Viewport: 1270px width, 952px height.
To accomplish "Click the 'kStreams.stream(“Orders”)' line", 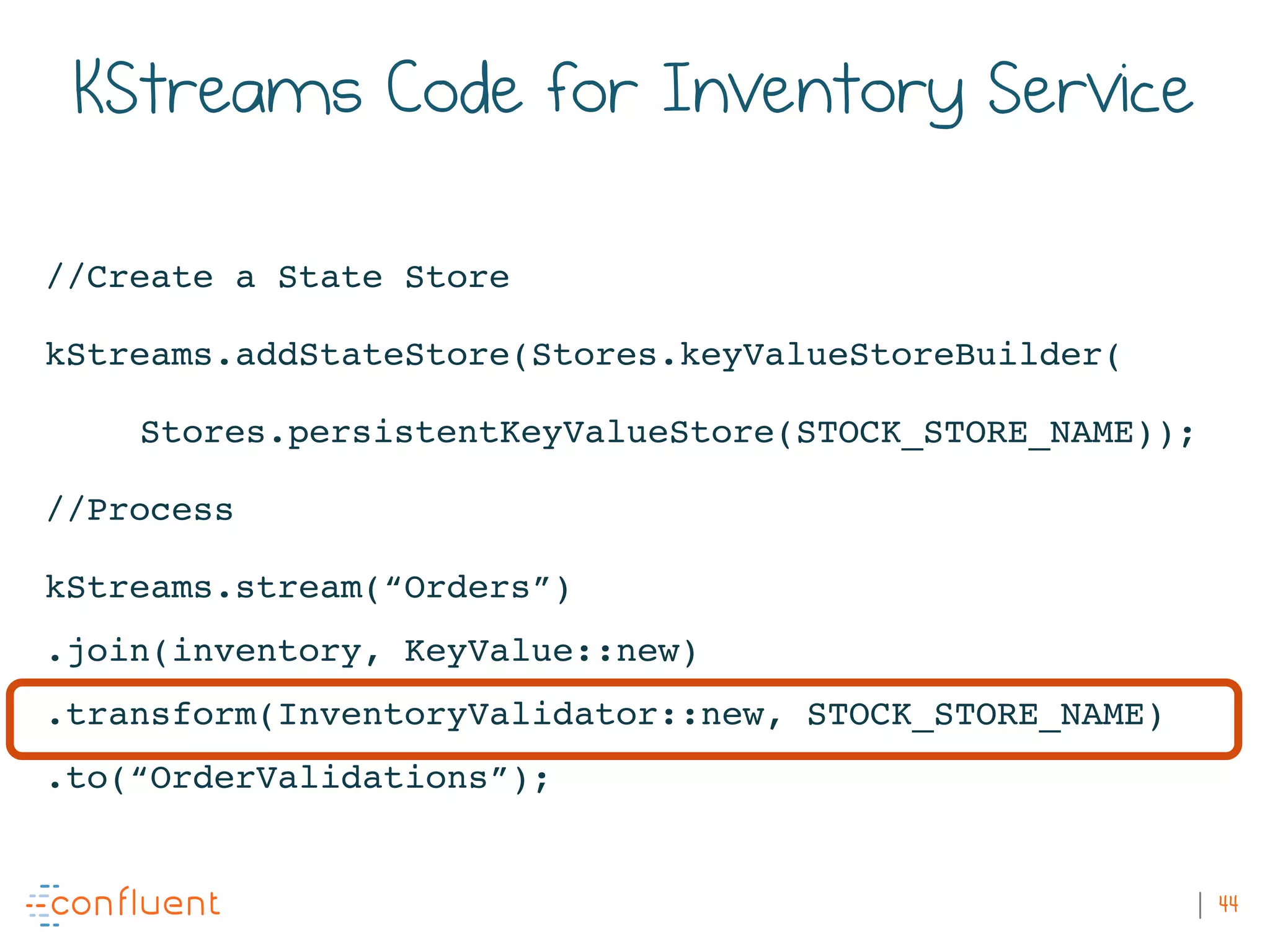I will 308,588.
